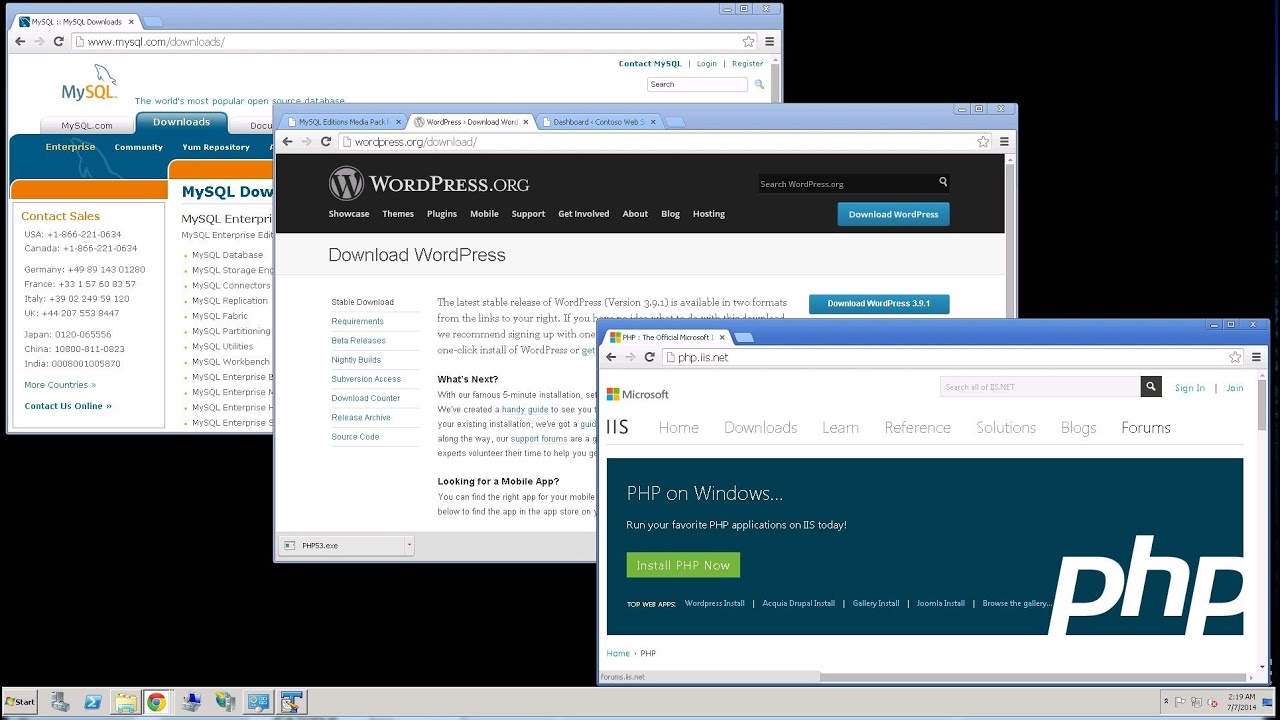Click back arrow in MySQL browser window
This screenshot has height=720, width=1280.
(x=20, y=42)
